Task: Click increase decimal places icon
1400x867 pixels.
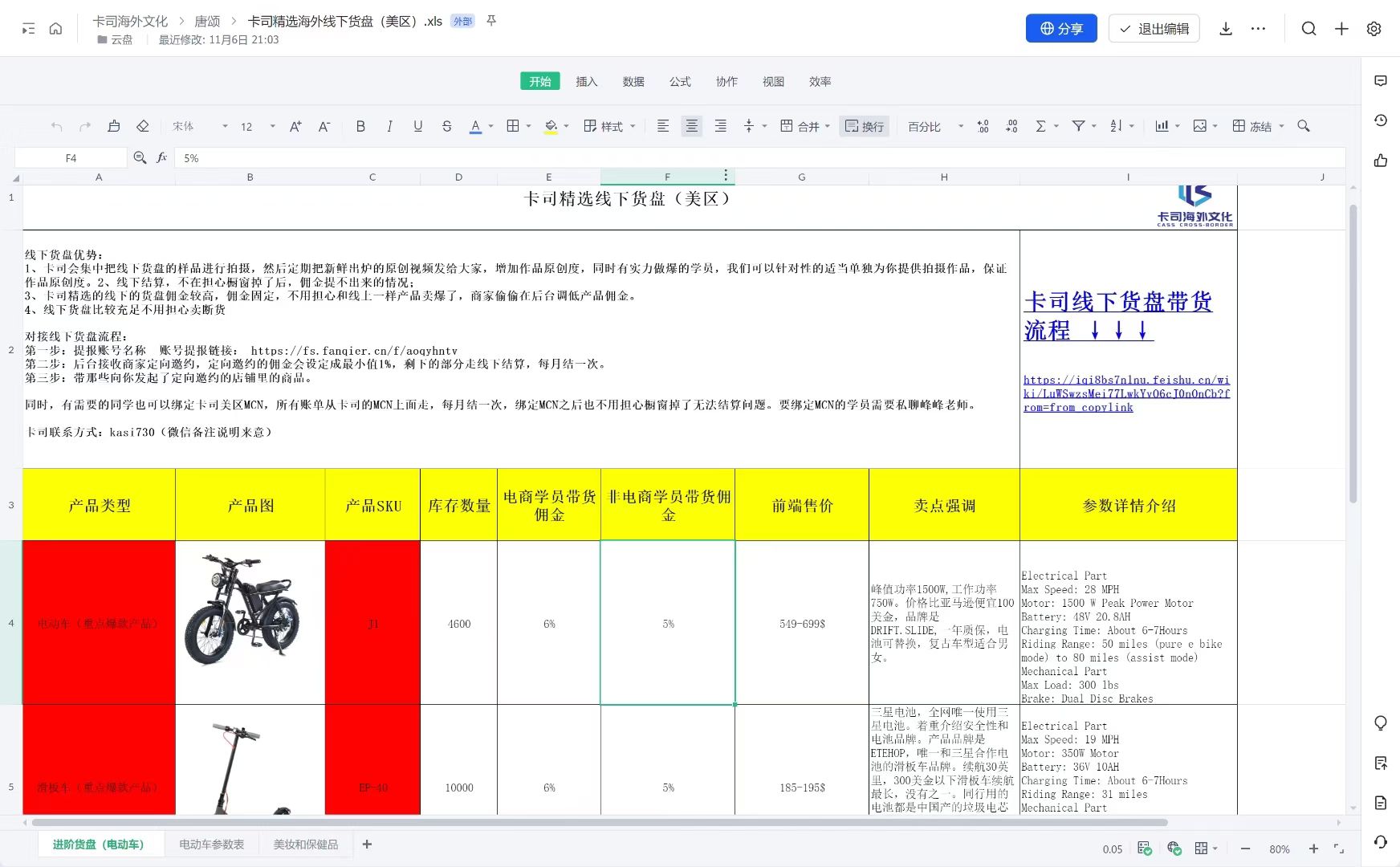Action: 983,126
